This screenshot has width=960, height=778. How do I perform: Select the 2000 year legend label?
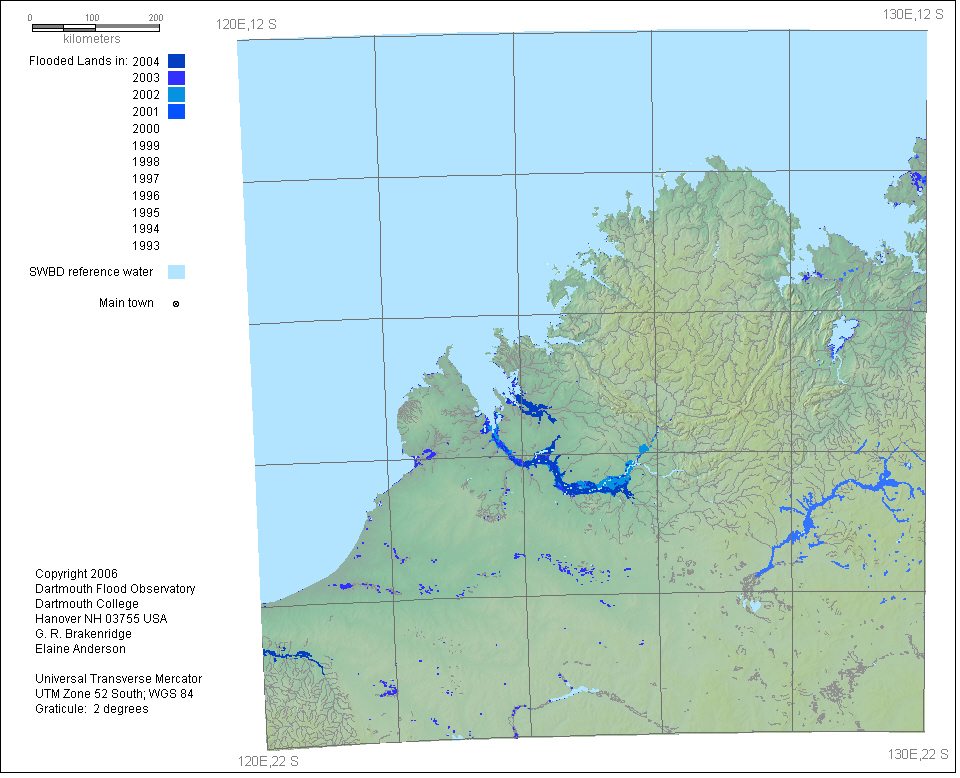[146, 128]
